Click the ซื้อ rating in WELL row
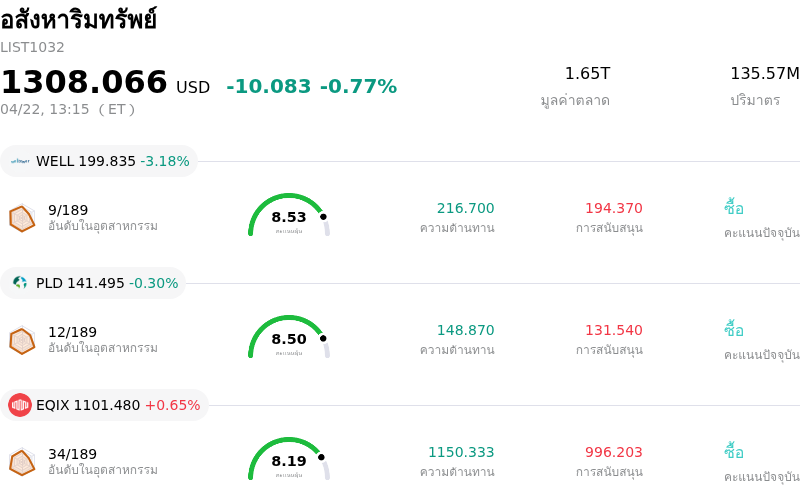Image resolution: width=800 pixels, height=499 pixels. tap(734, 208)
